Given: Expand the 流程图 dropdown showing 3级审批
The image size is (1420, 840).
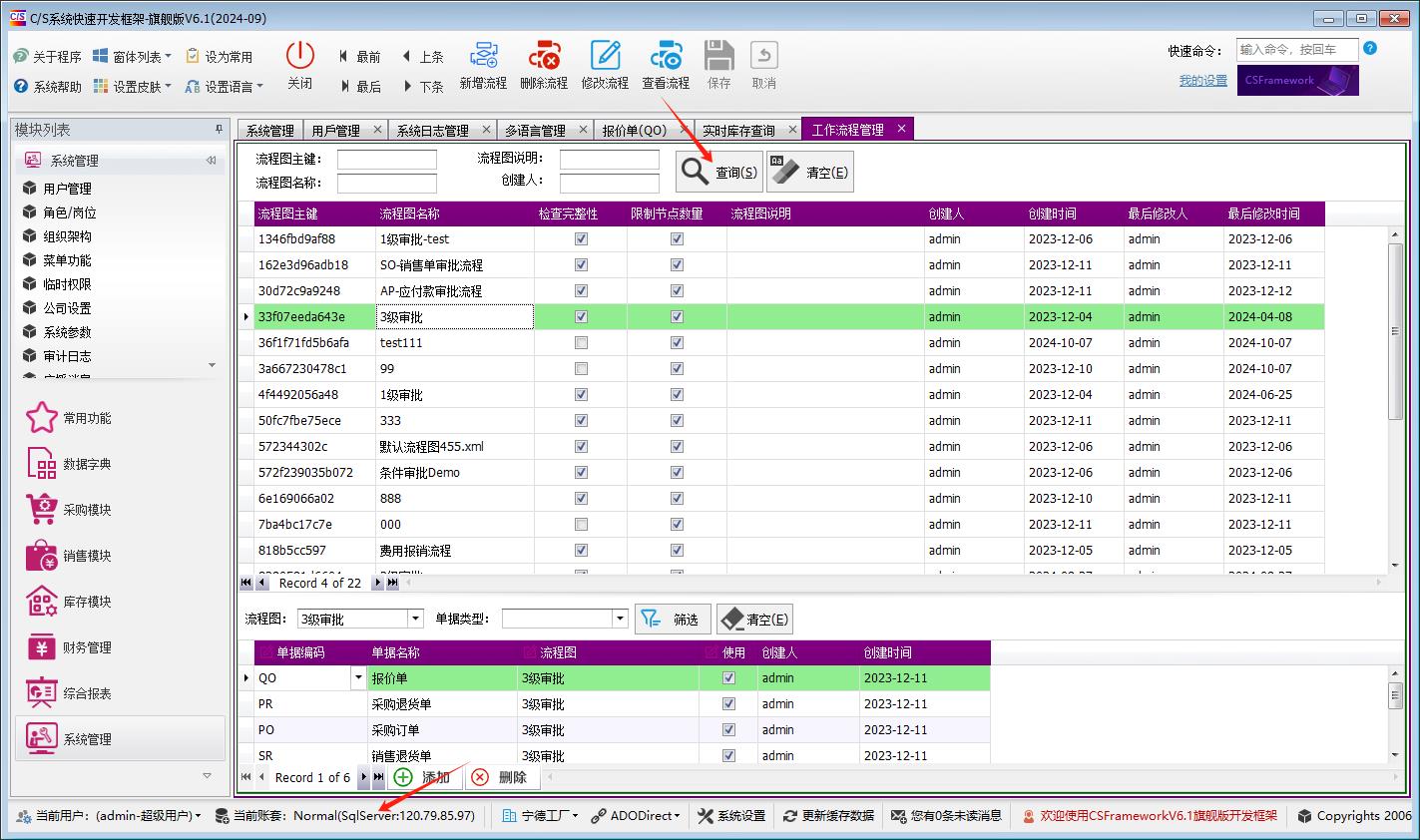Looking at the screenshot, I should pos(416,620).
